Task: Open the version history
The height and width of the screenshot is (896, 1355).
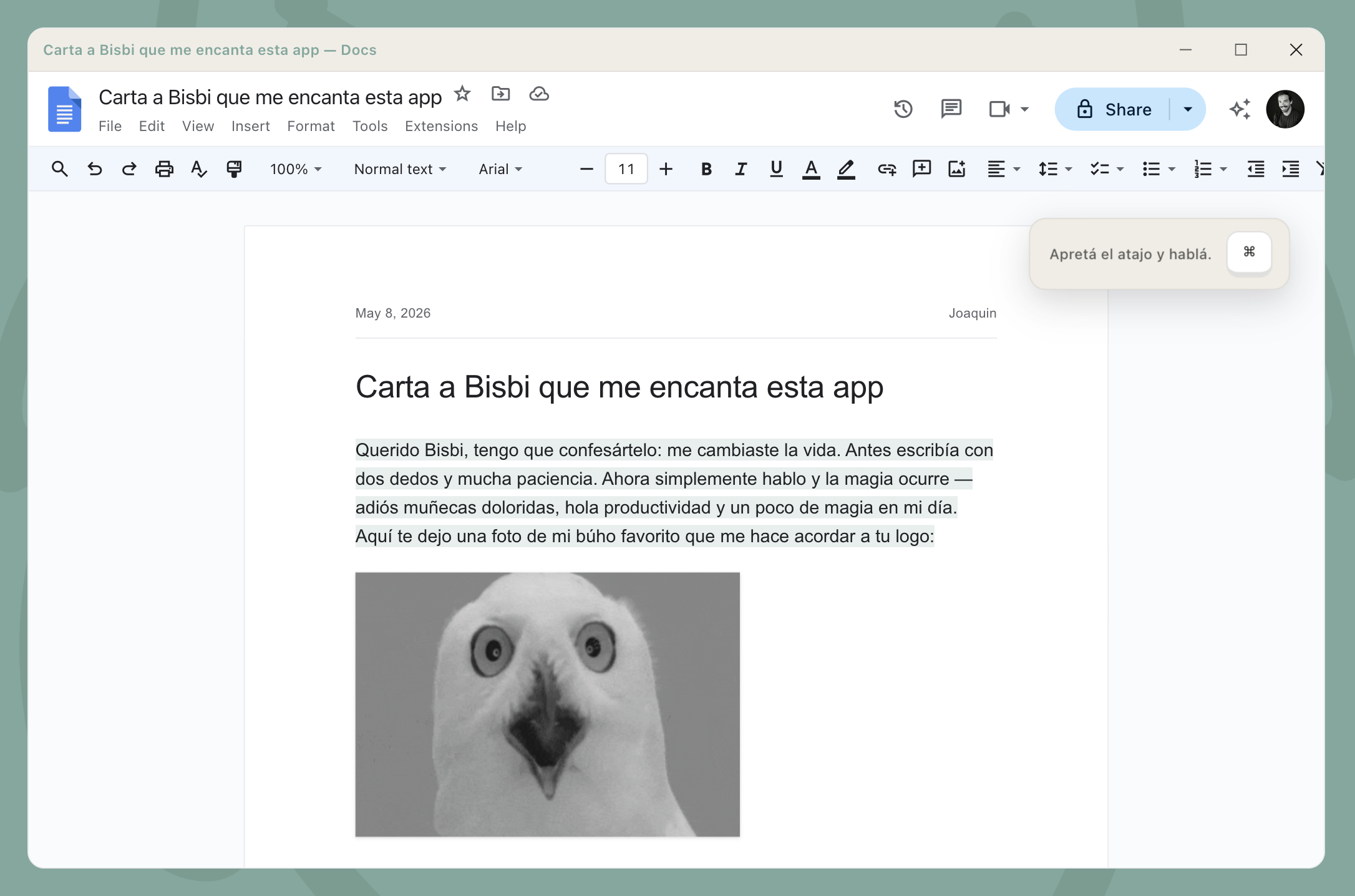Action: (x=903, y=109)
